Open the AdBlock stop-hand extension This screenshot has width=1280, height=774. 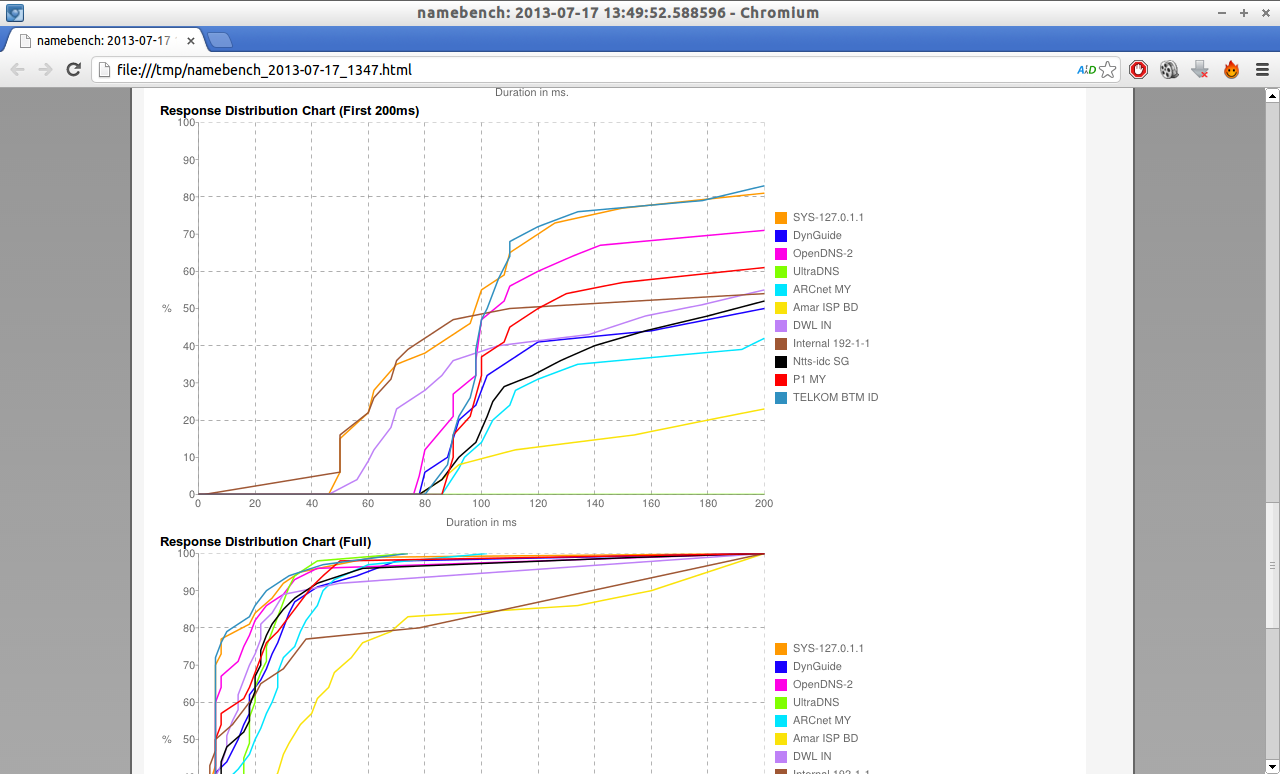pos(1138,70)
